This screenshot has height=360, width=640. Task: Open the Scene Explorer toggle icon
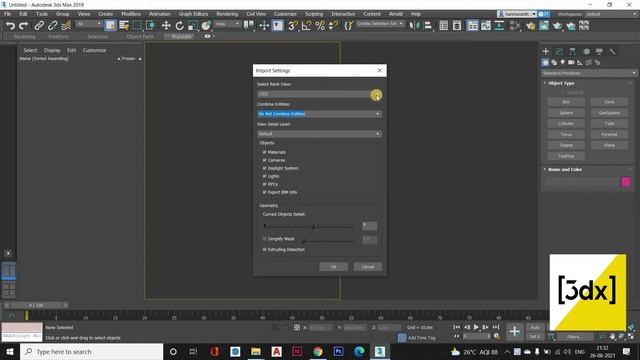pos(443,26)
